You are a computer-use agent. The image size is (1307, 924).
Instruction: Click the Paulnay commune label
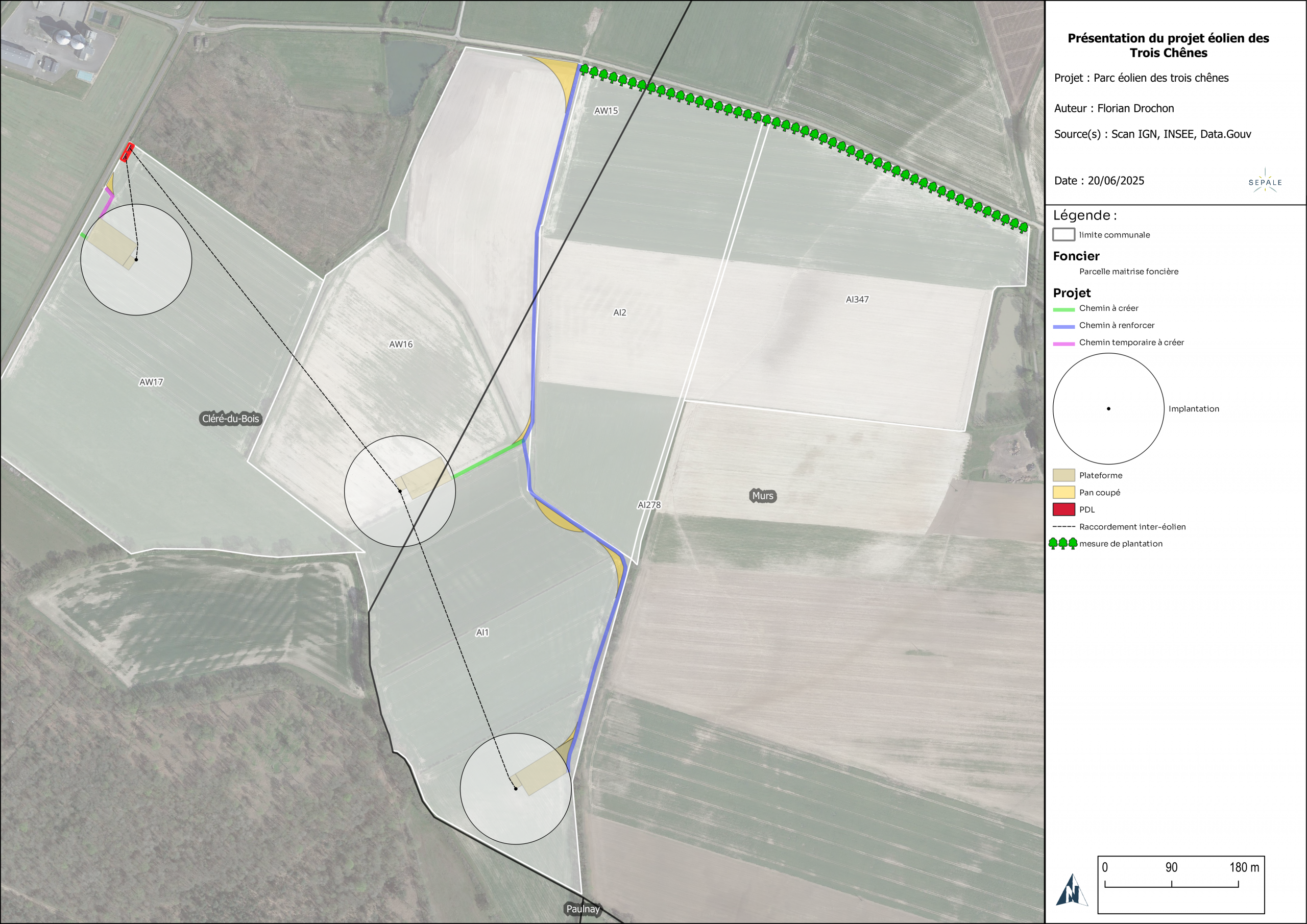(583, 909)
